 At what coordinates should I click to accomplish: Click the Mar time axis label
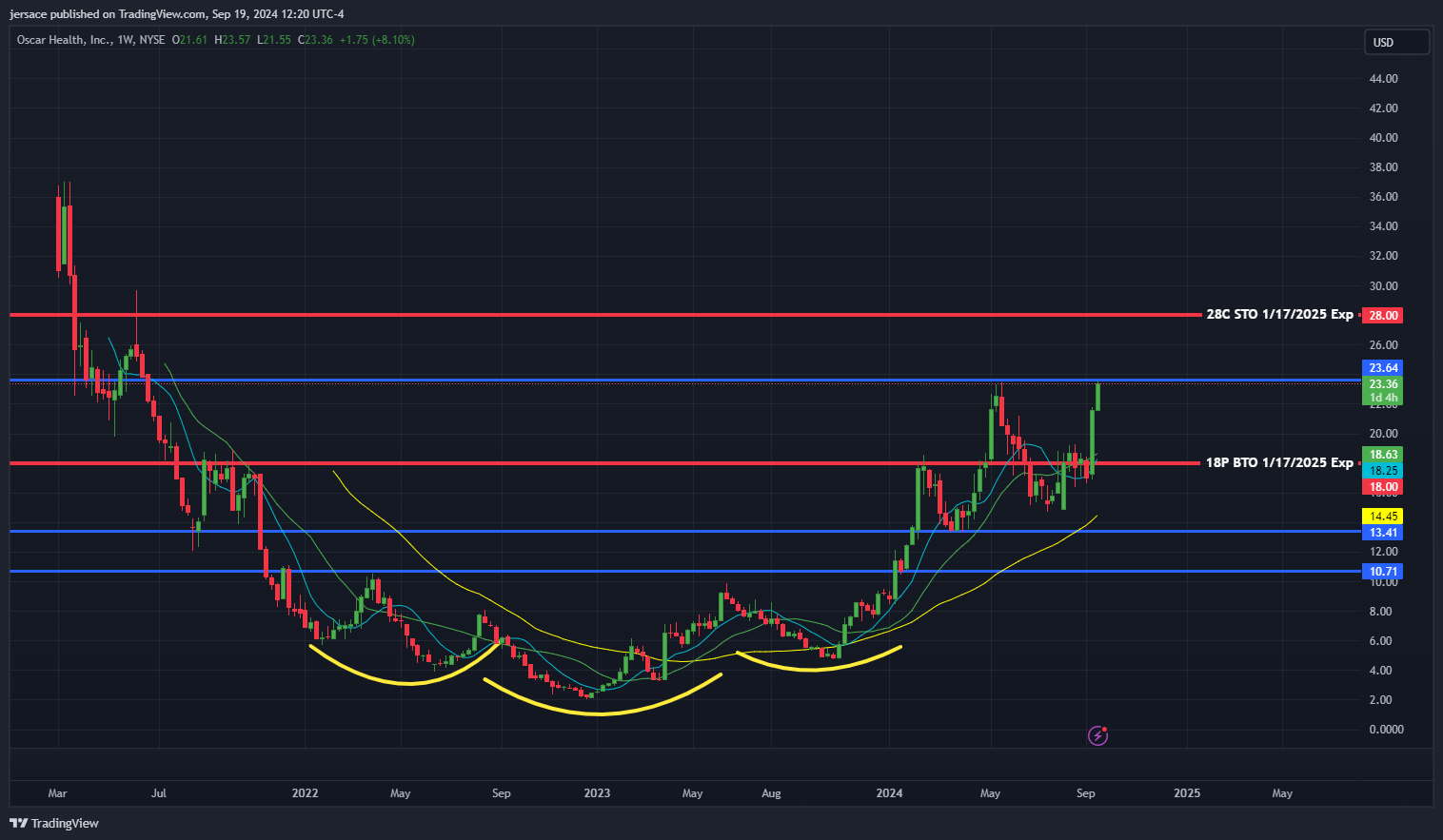[57, 793]
